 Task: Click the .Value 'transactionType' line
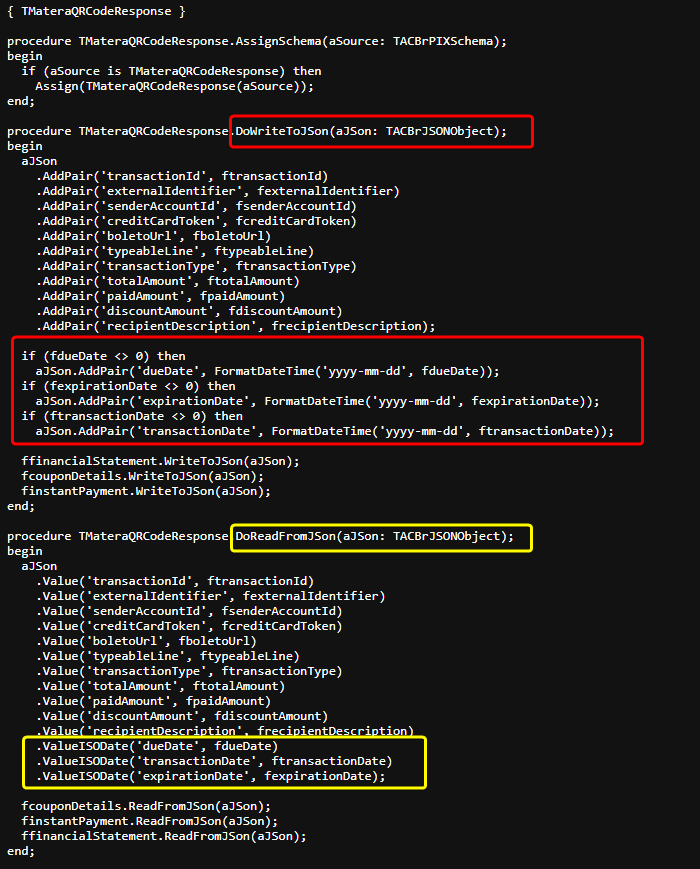click(x=190, y=671)
